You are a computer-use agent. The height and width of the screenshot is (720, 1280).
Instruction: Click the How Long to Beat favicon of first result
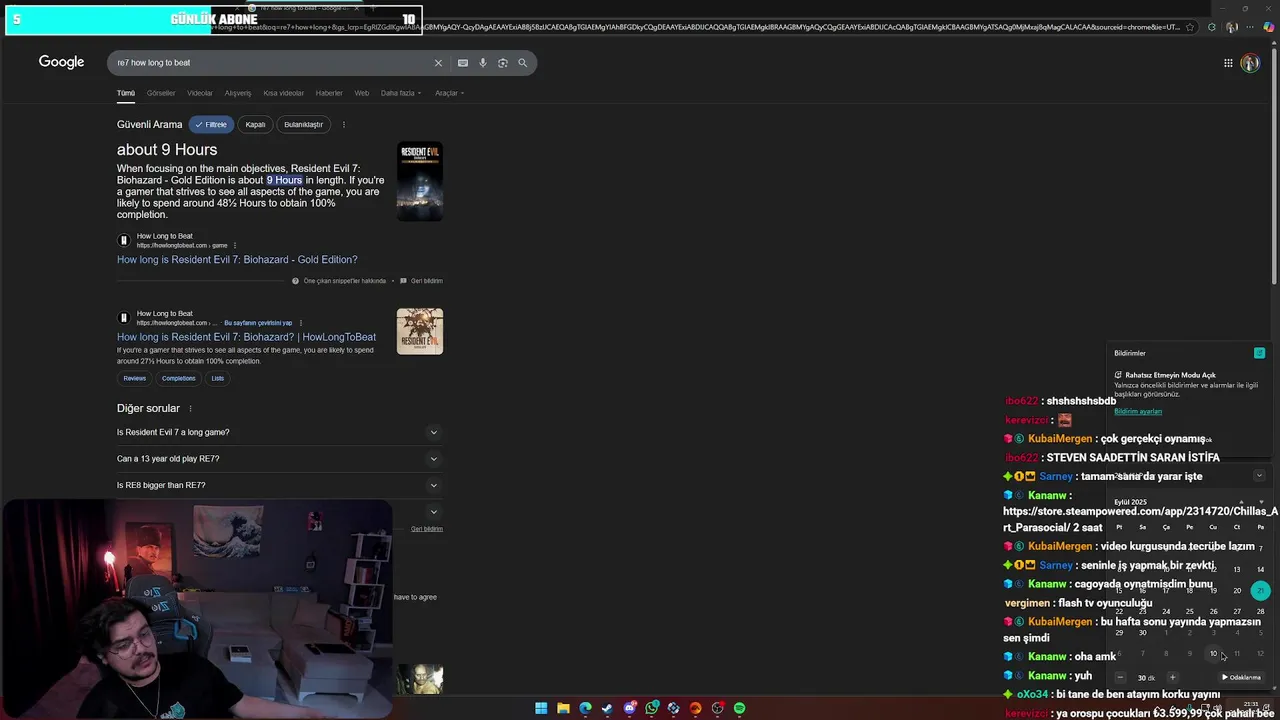(124, 240)
